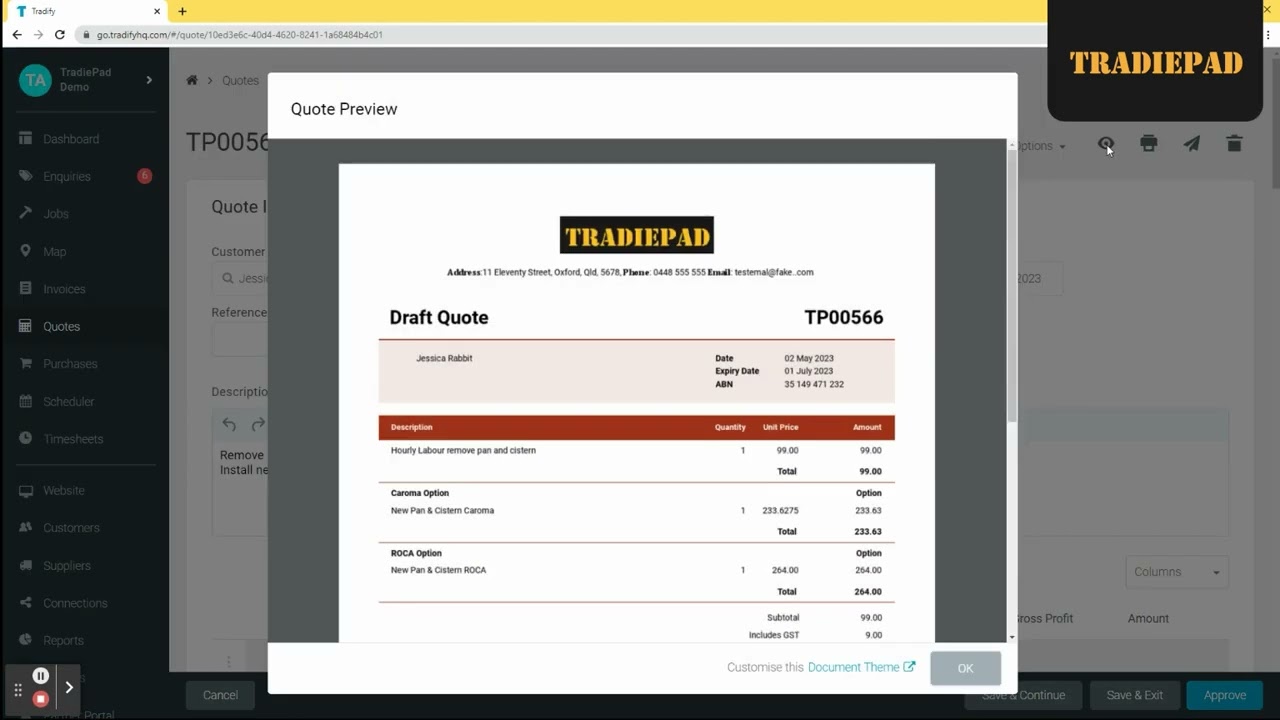Click the Customer search field

click(x=240, y=279)
